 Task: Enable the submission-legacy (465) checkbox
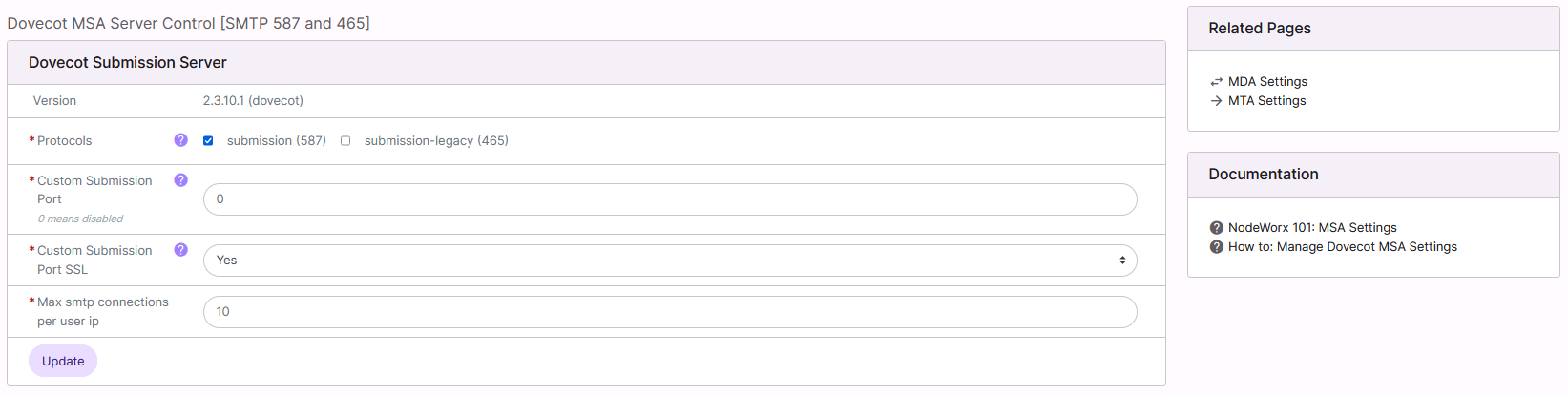345,141
